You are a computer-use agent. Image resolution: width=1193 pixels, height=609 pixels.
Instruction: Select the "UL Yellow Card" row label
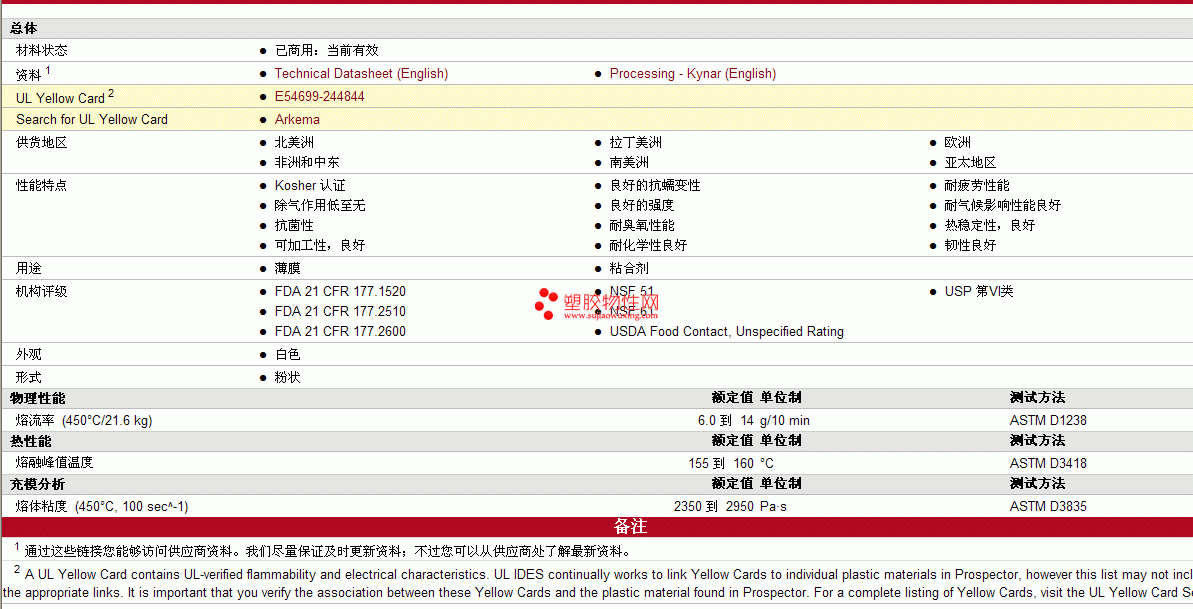pos(60,98)
